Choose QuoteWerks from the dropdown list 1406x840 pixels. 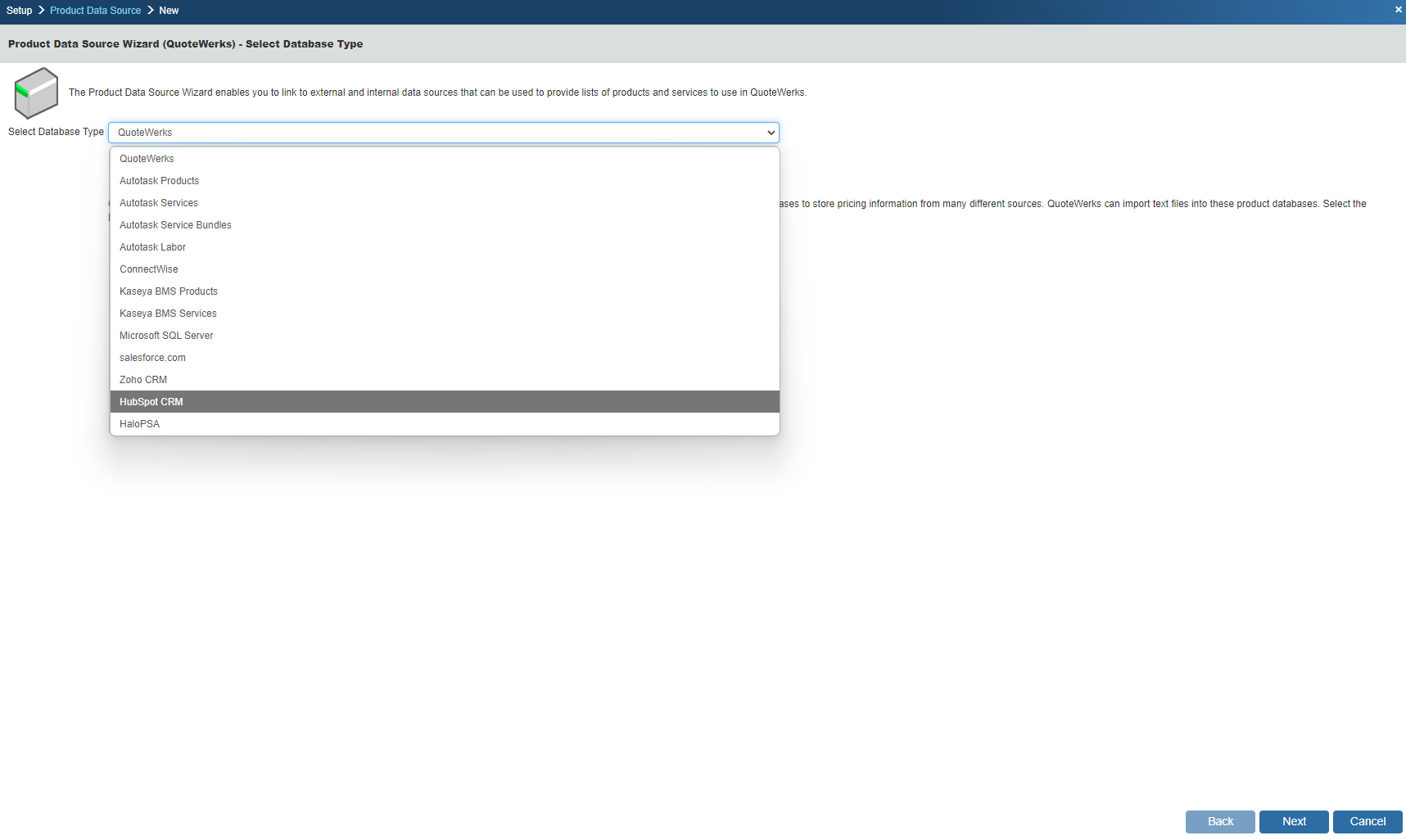click(x=147, y=159)
